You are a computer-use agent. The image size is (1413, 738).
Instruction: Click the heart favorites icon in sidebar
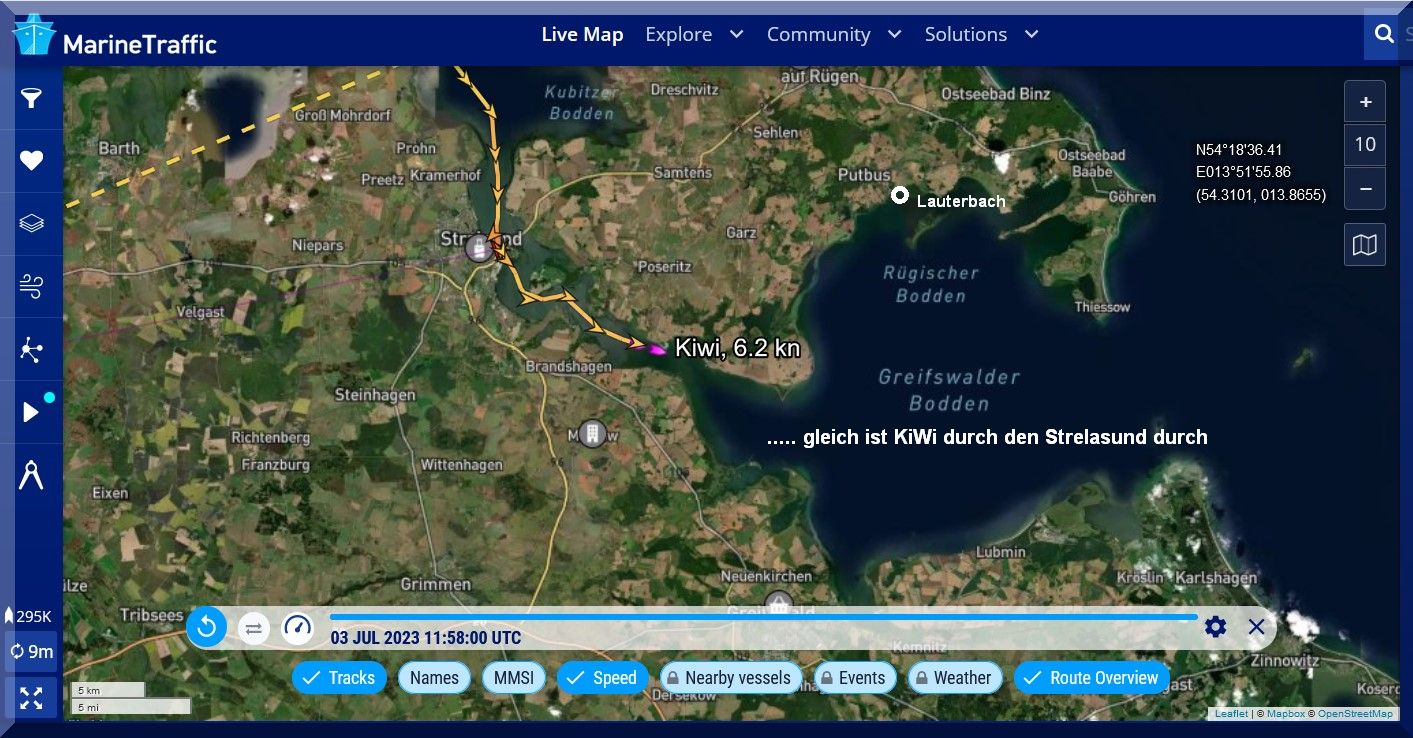tap(32, 161)
